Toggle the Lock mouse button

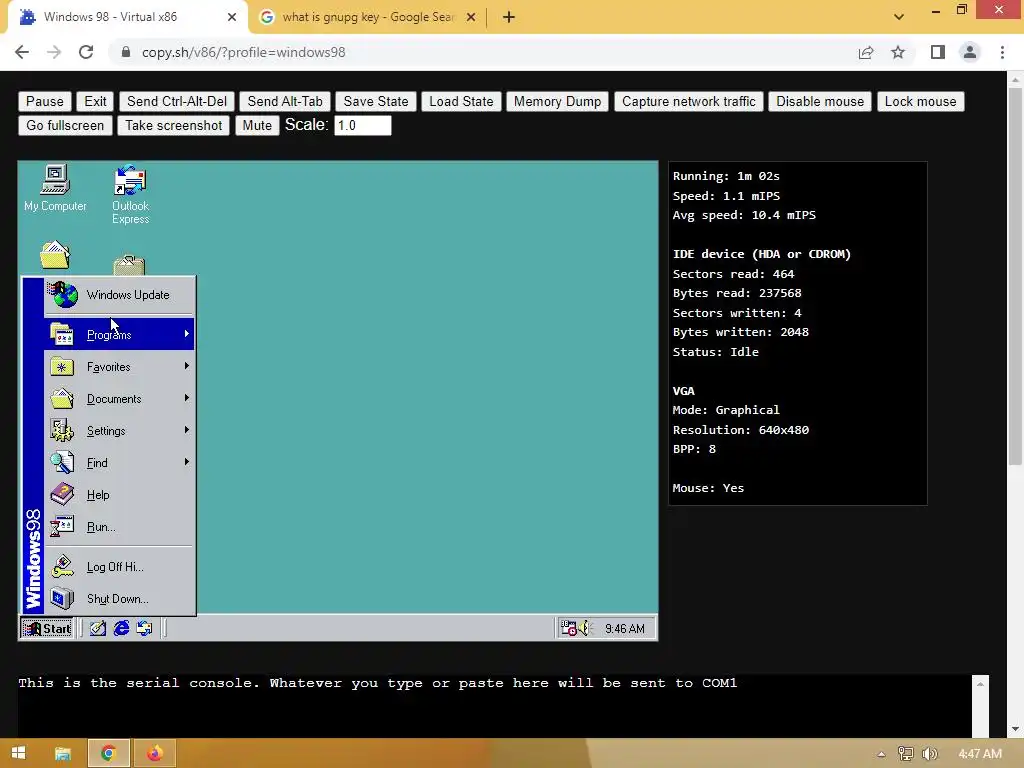tap(920, 101)
